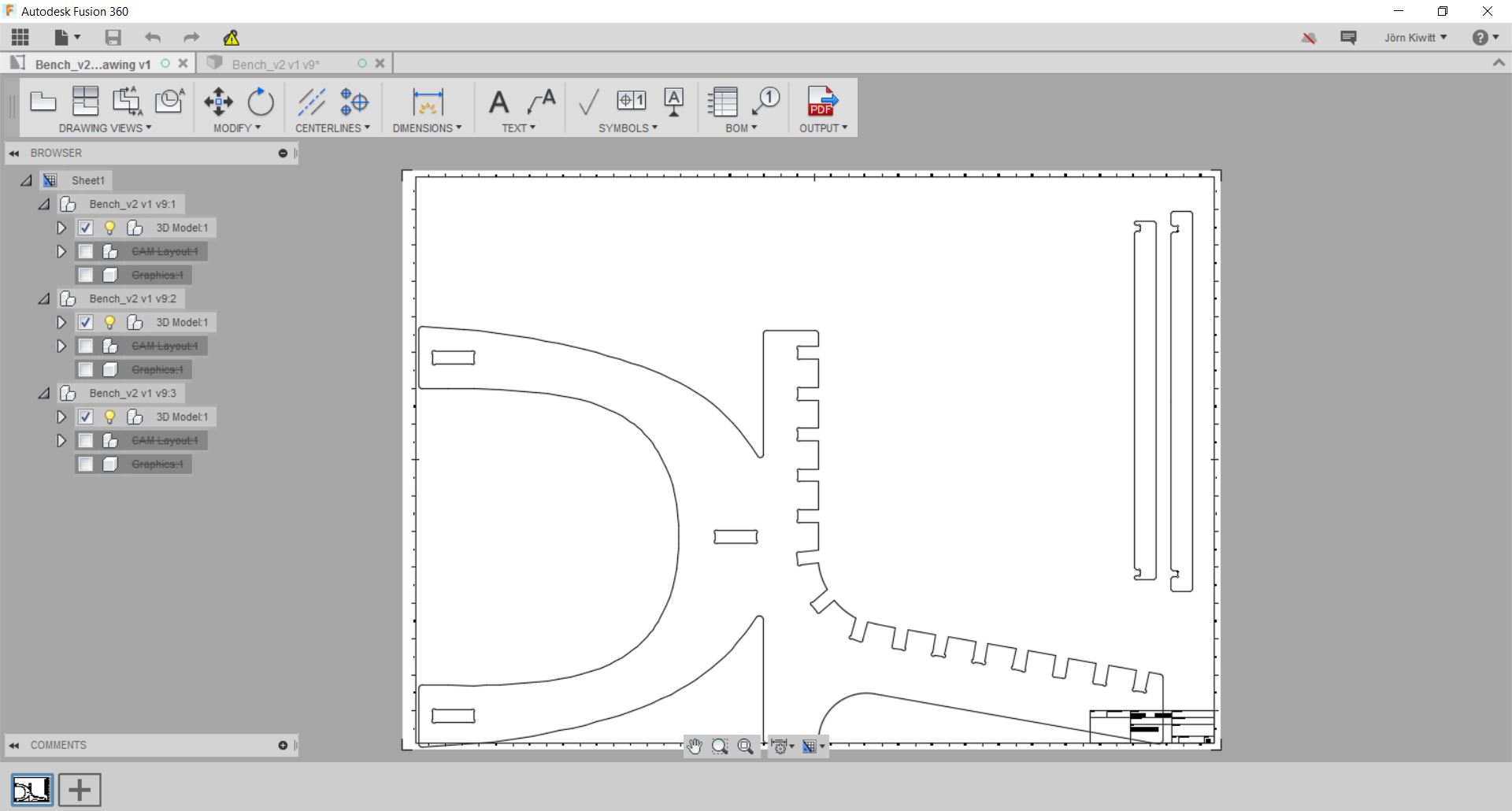Image resolution: width=1512 pixels, height=811 pixels.
Task: Open the Jörn Kiwitt account menu
Action: click(x=1415, y=37)
